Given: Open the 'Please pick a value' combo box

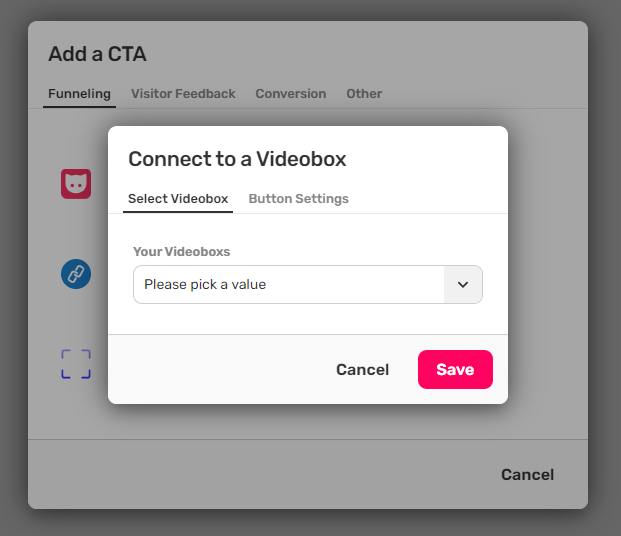Looking at the screenshot, I should 290,284.
